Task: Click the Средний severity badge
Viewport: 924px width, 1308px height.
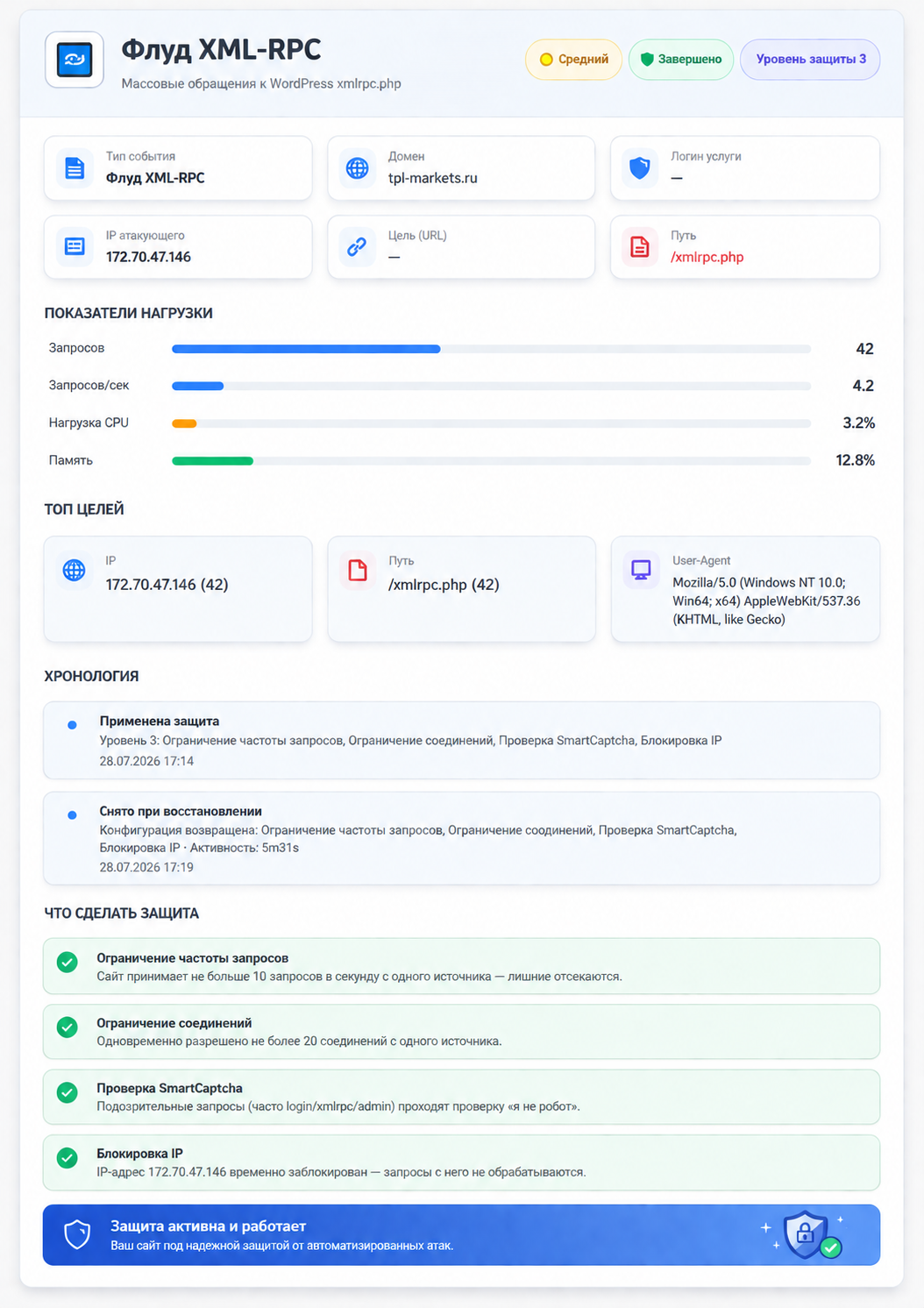Action: [573, 60]
